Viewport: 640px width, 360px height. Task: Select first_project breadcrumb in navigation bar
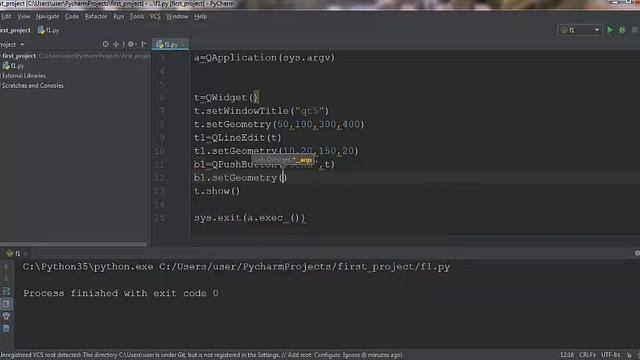click(x=15, y=30)
